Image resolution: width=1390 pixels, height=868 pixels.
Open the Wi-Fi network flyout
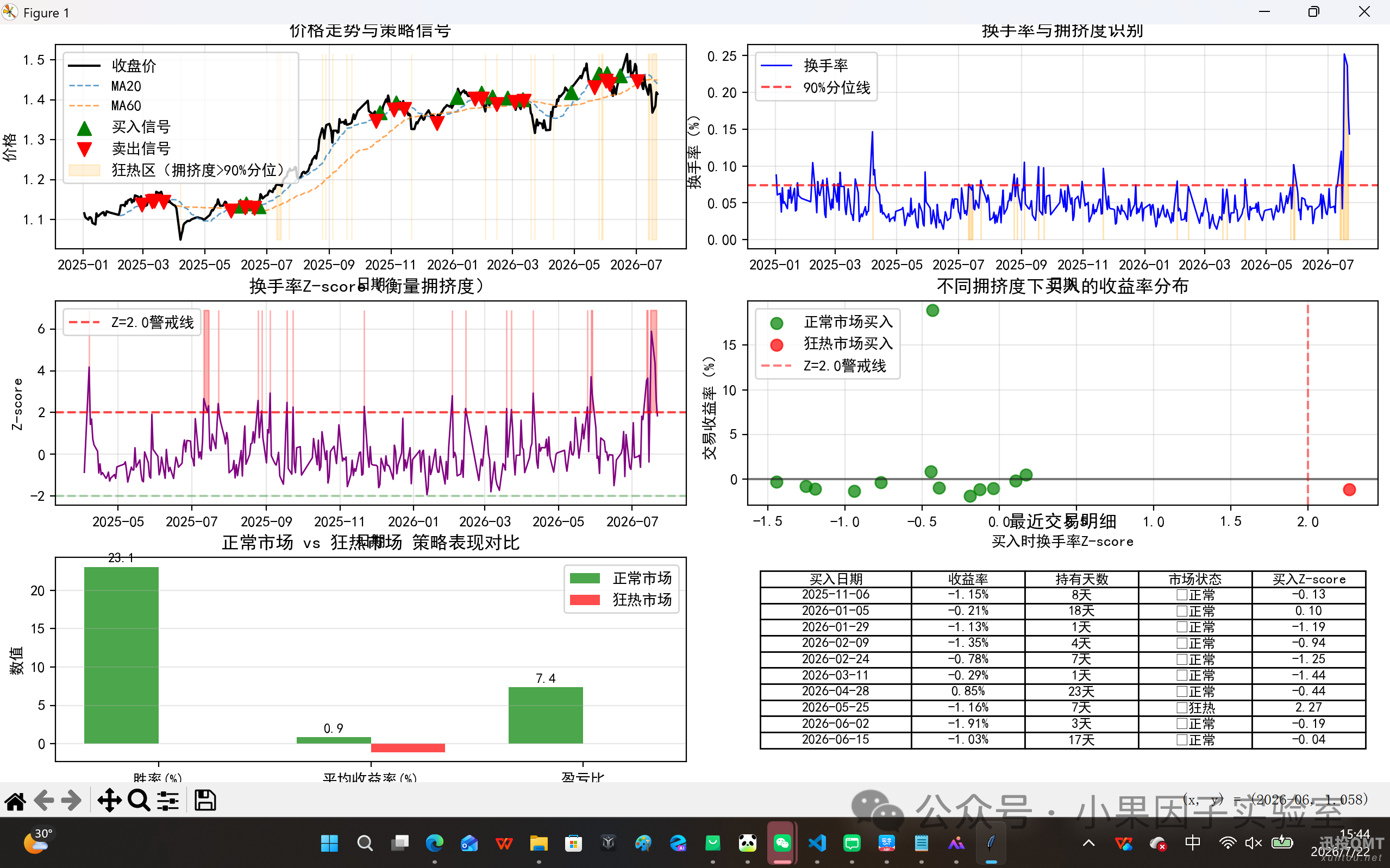tap(1228, 842)
